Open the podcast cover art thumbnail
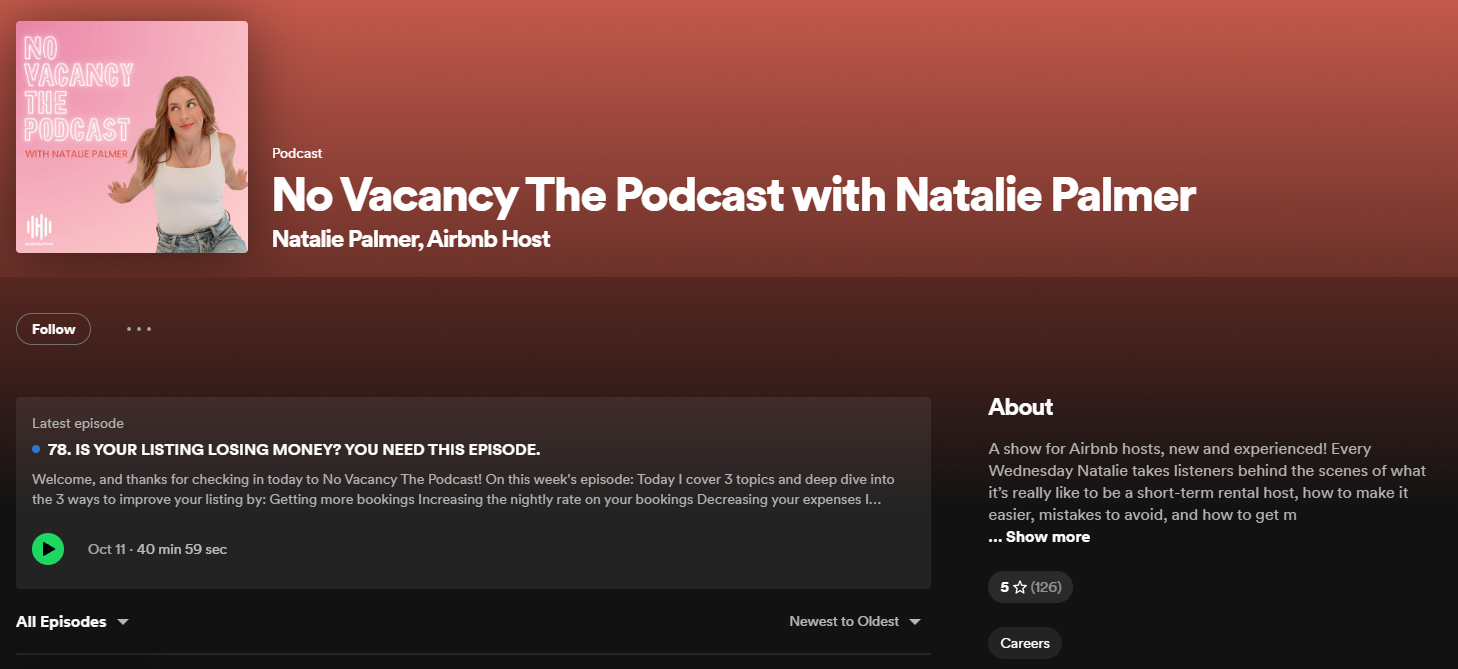 (131, 136)
